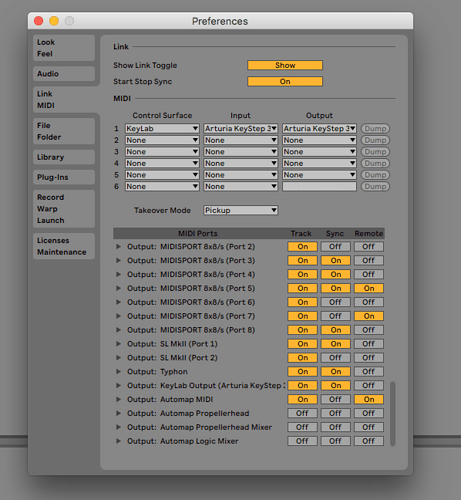461x500 pixels.
Task: Enable Remote for Automap Logic Mixer
Action: [369, 441]
